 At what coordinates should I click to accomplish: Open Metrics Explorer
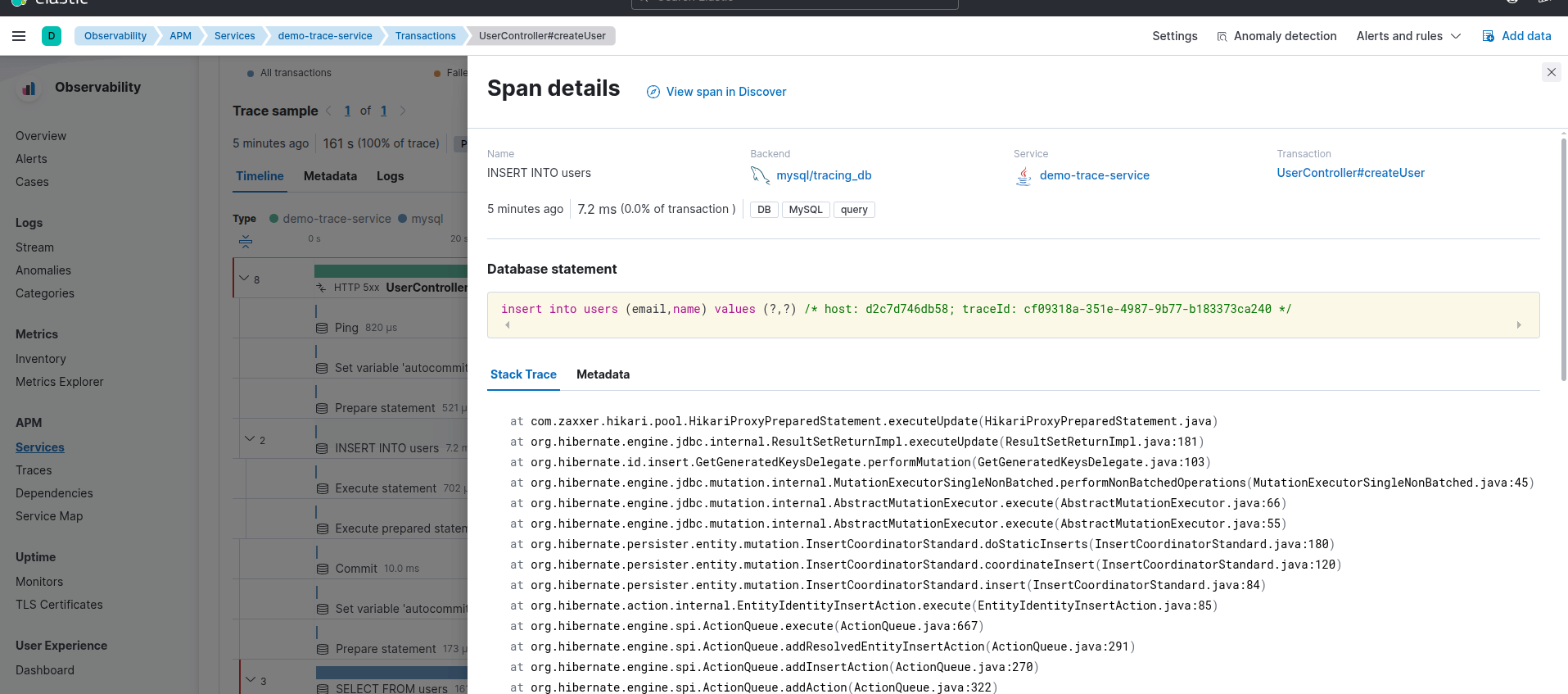point(60,382)
